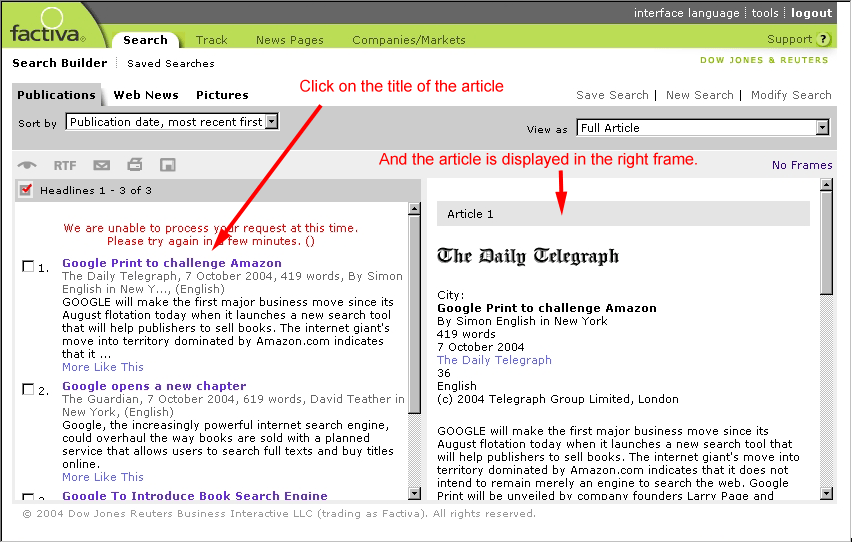Click the RTF export icon

pos(65,165)
